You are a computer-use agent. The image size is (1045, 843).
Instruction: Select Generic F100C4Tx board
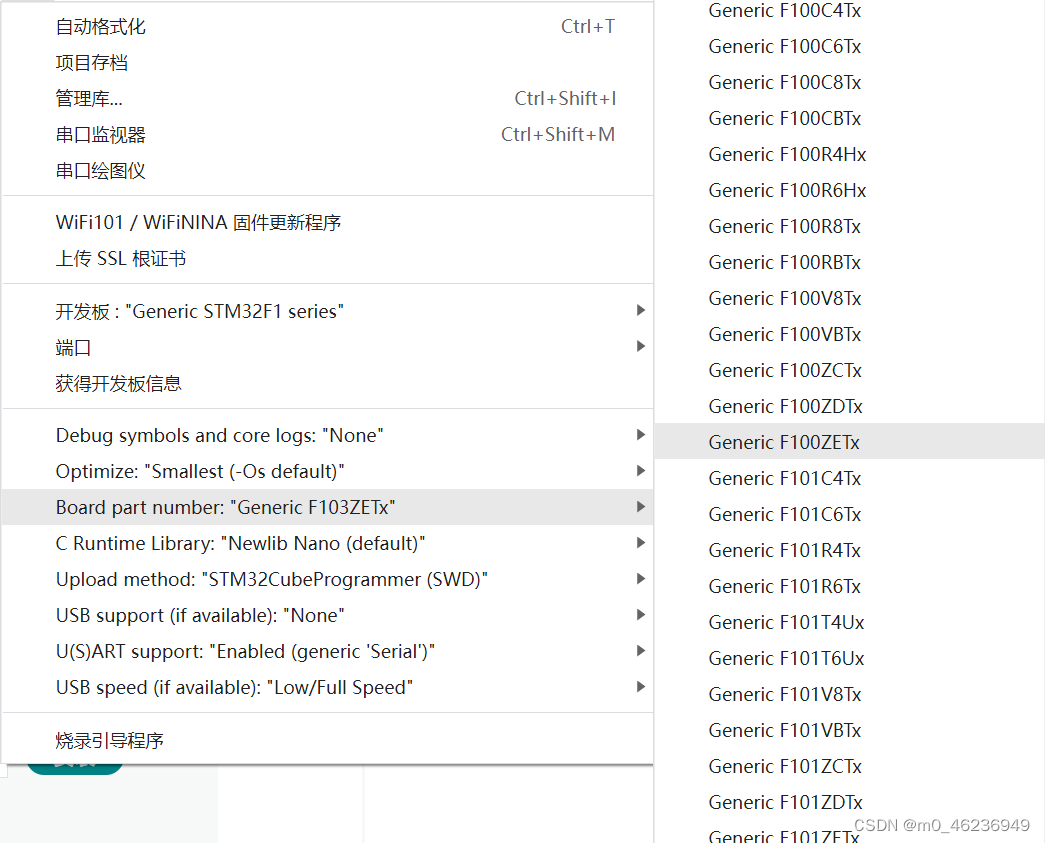(850, 11)
